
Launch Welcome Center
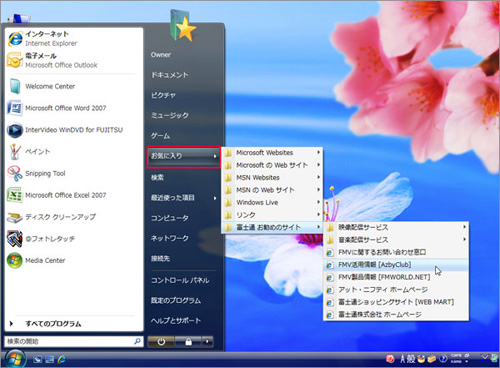74,86
